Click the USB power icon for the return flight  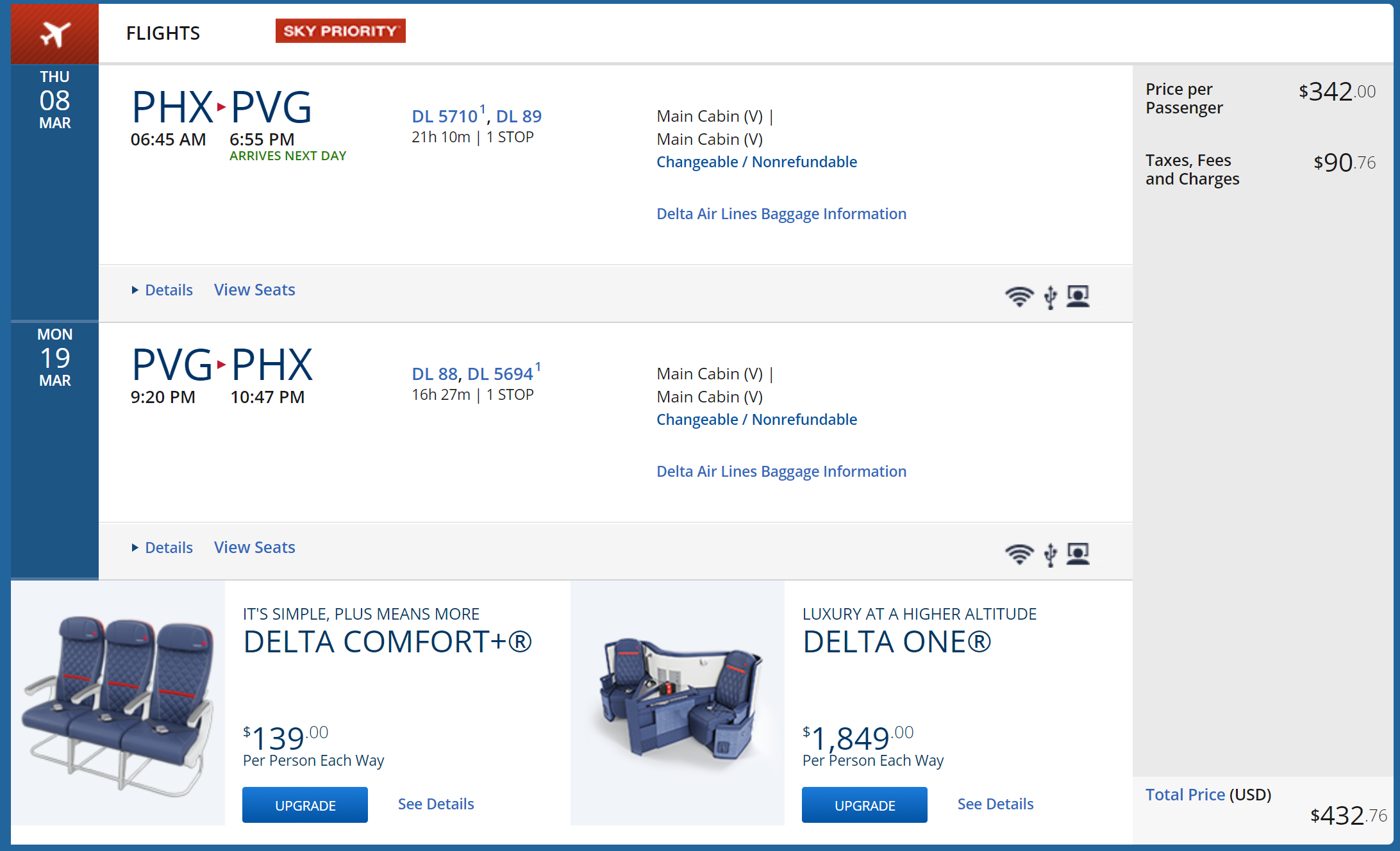(x=1050, y=554)
